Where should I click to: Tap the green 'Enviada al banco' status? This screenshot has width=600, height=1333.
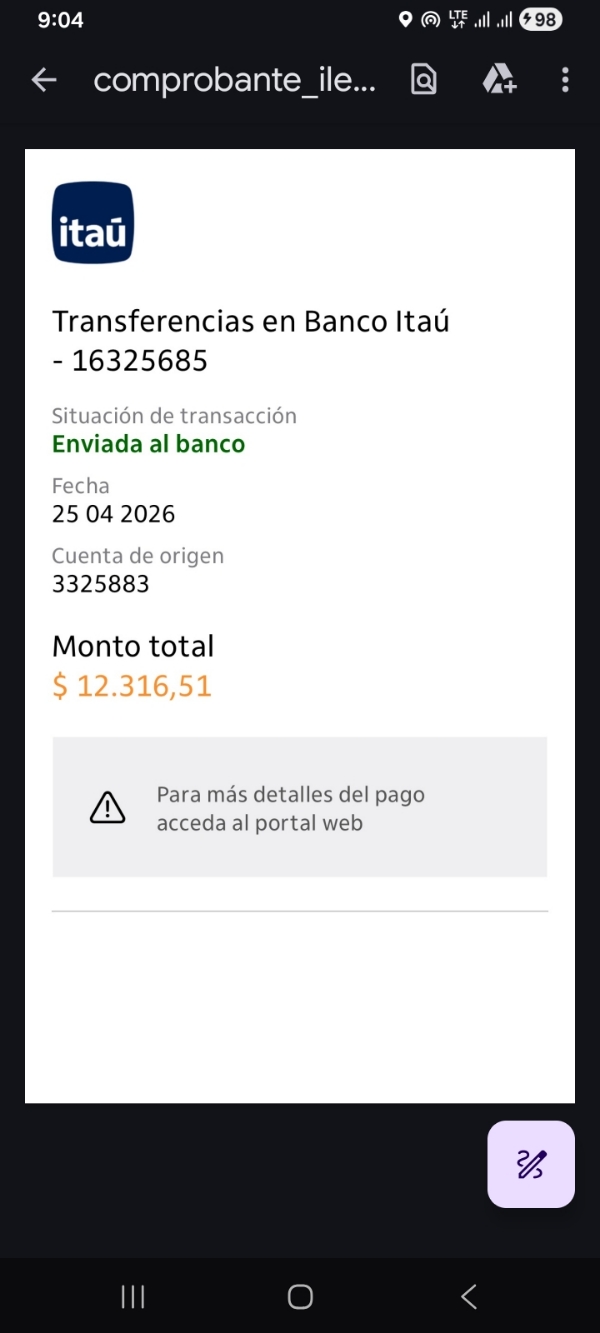coord(148,444)
